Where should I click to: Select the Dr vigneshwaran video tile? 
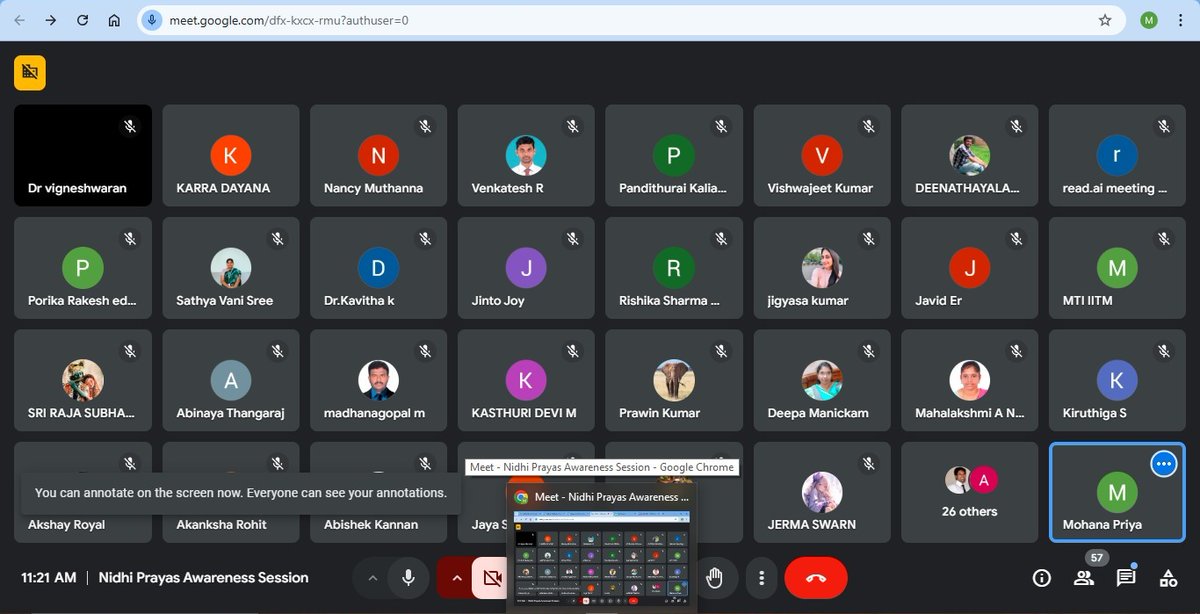click(83, 155)
